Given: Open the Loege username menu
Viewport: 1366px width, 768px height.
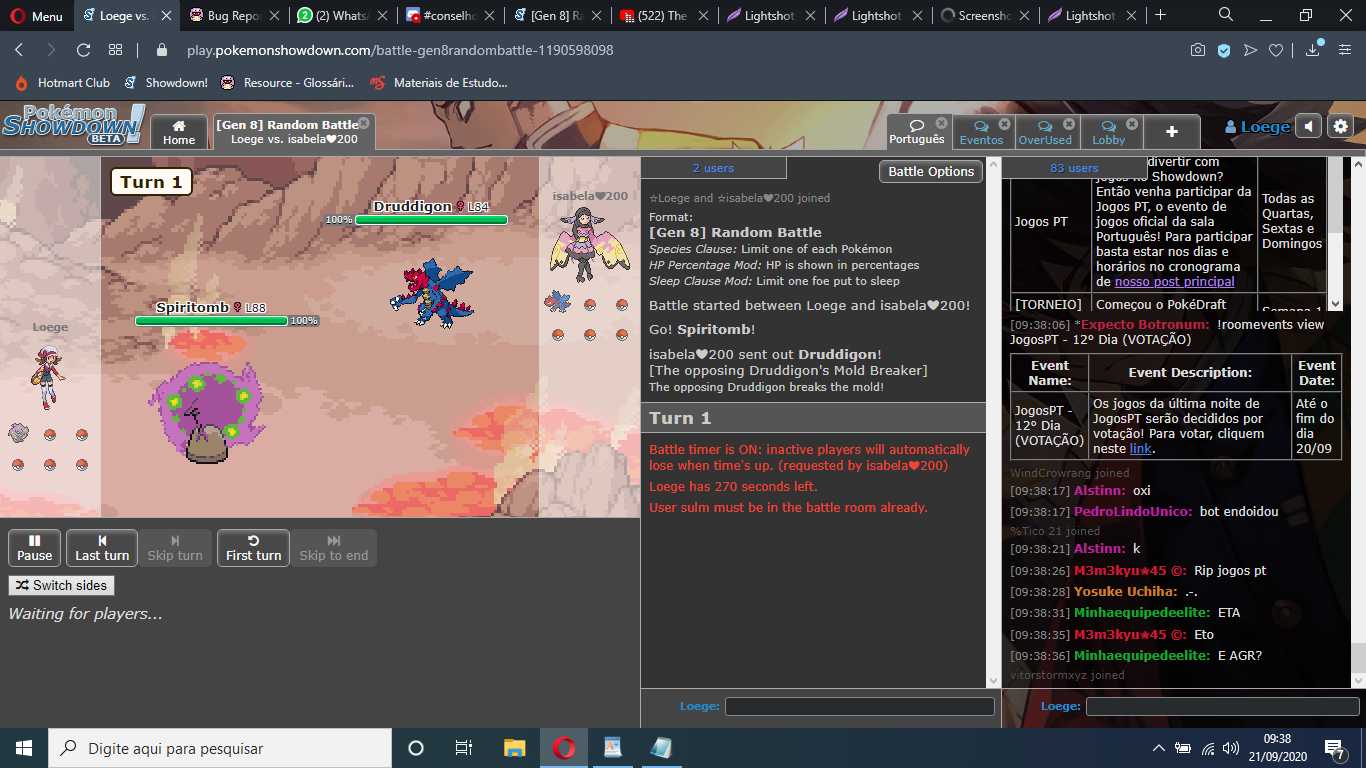Looking at the screenshot, I should pos(1257,127).
